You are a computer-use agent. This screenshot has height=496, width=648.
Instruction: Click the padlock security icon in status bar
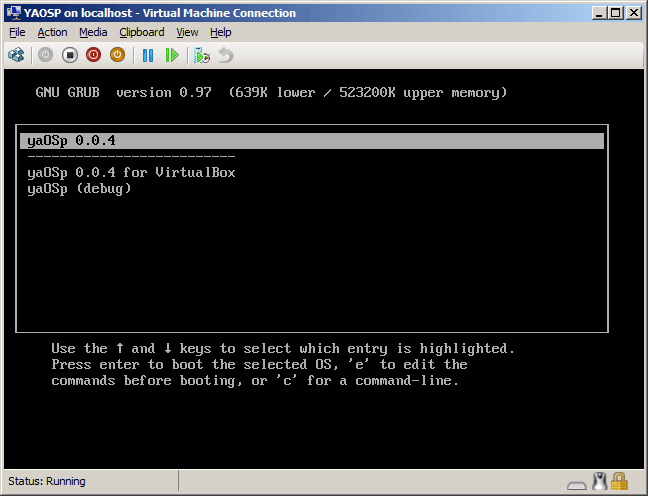(619, 481)
